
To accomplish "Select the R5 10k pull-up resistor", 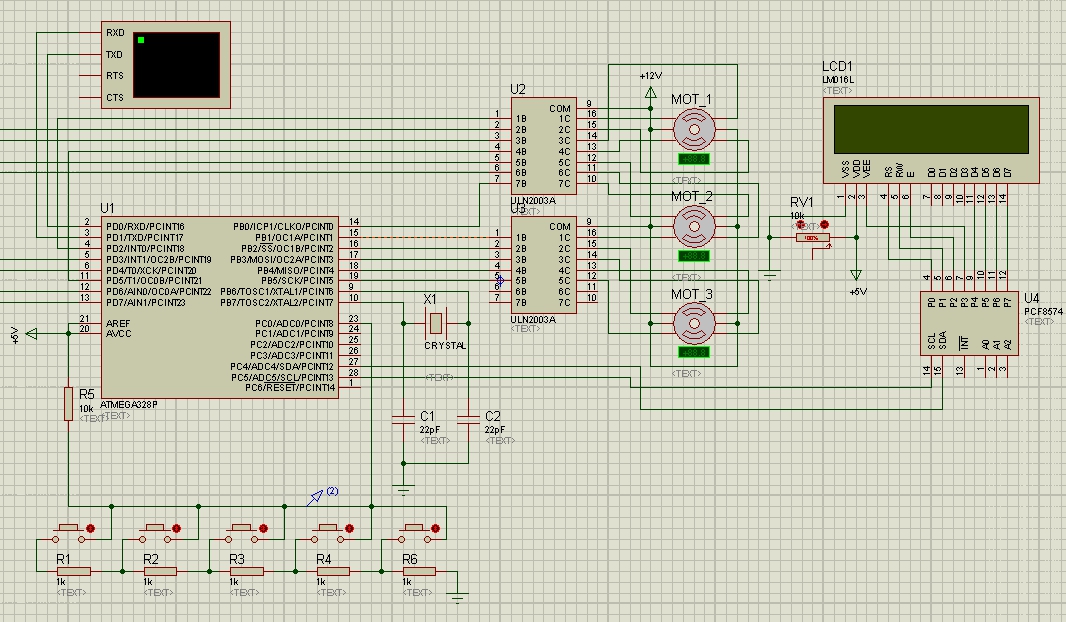I will 68,404.
